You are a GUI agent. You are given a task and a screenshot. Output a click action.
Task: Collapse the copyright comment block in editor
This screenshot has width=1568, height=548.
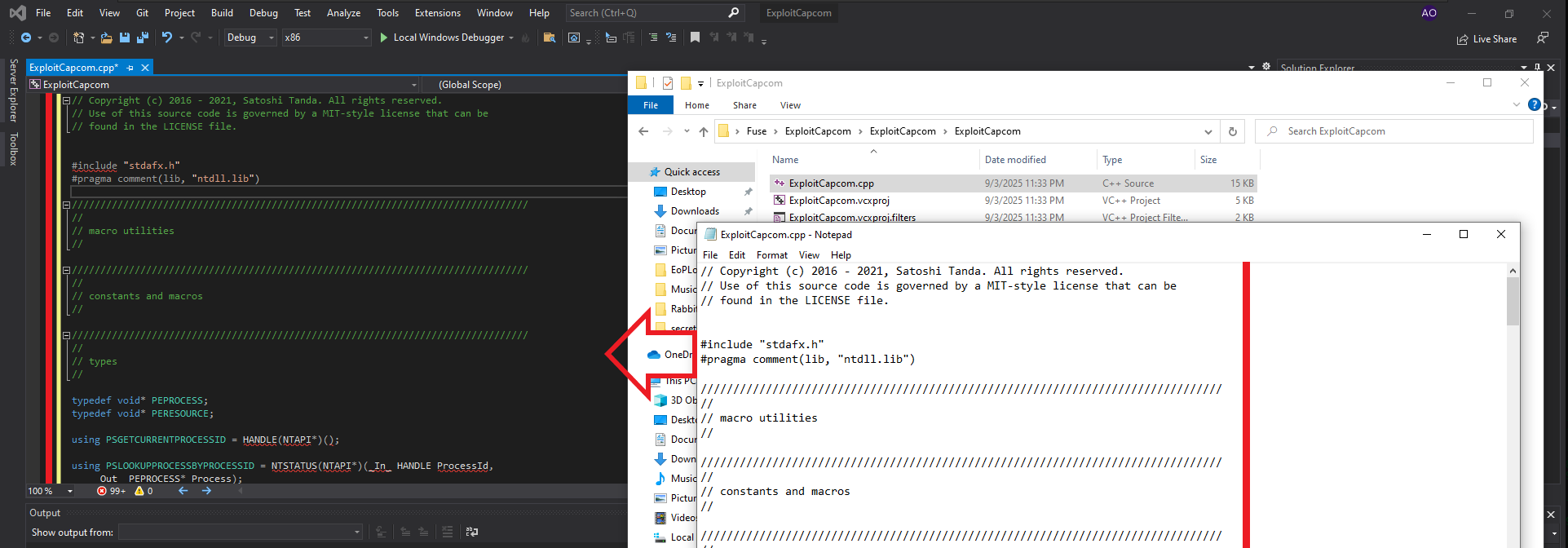tap(66, 101)
